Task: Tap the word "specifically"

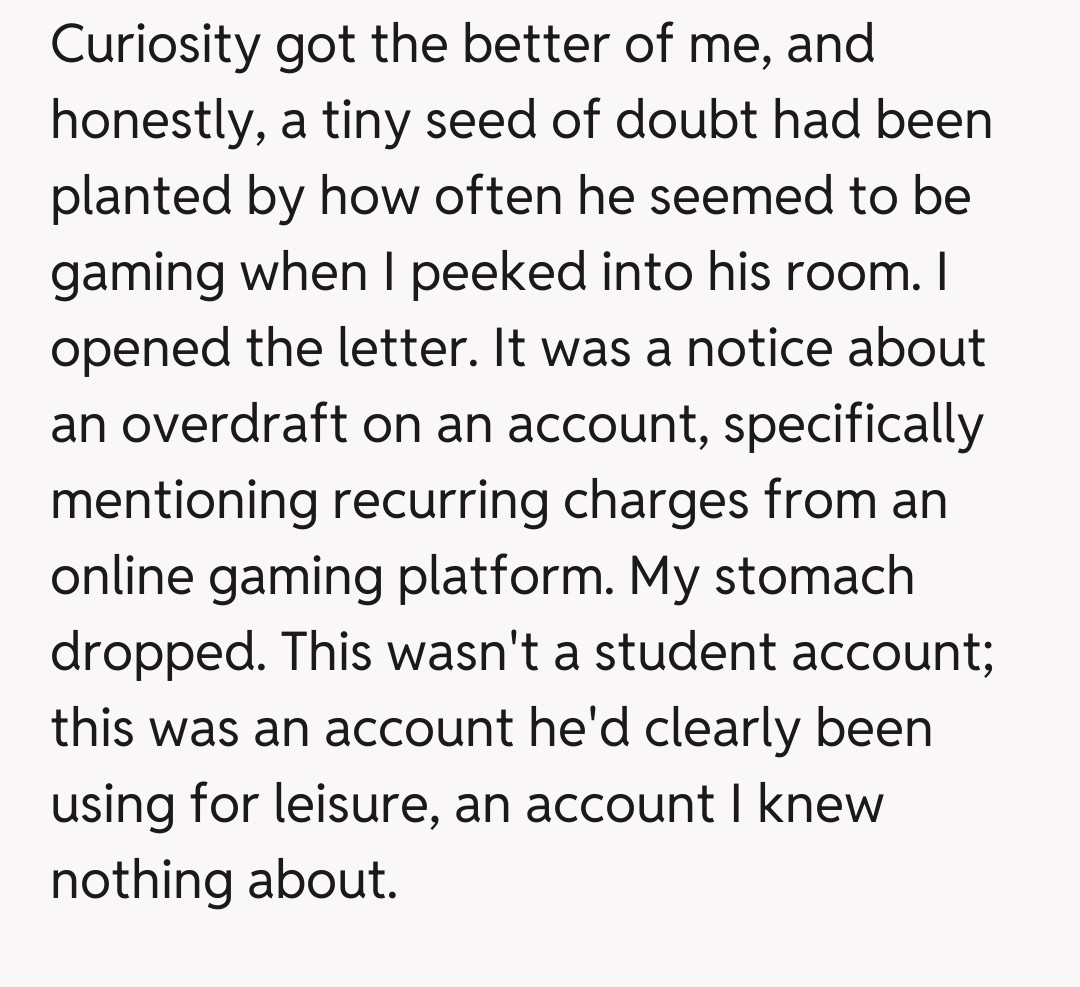Action: point(853,427)
